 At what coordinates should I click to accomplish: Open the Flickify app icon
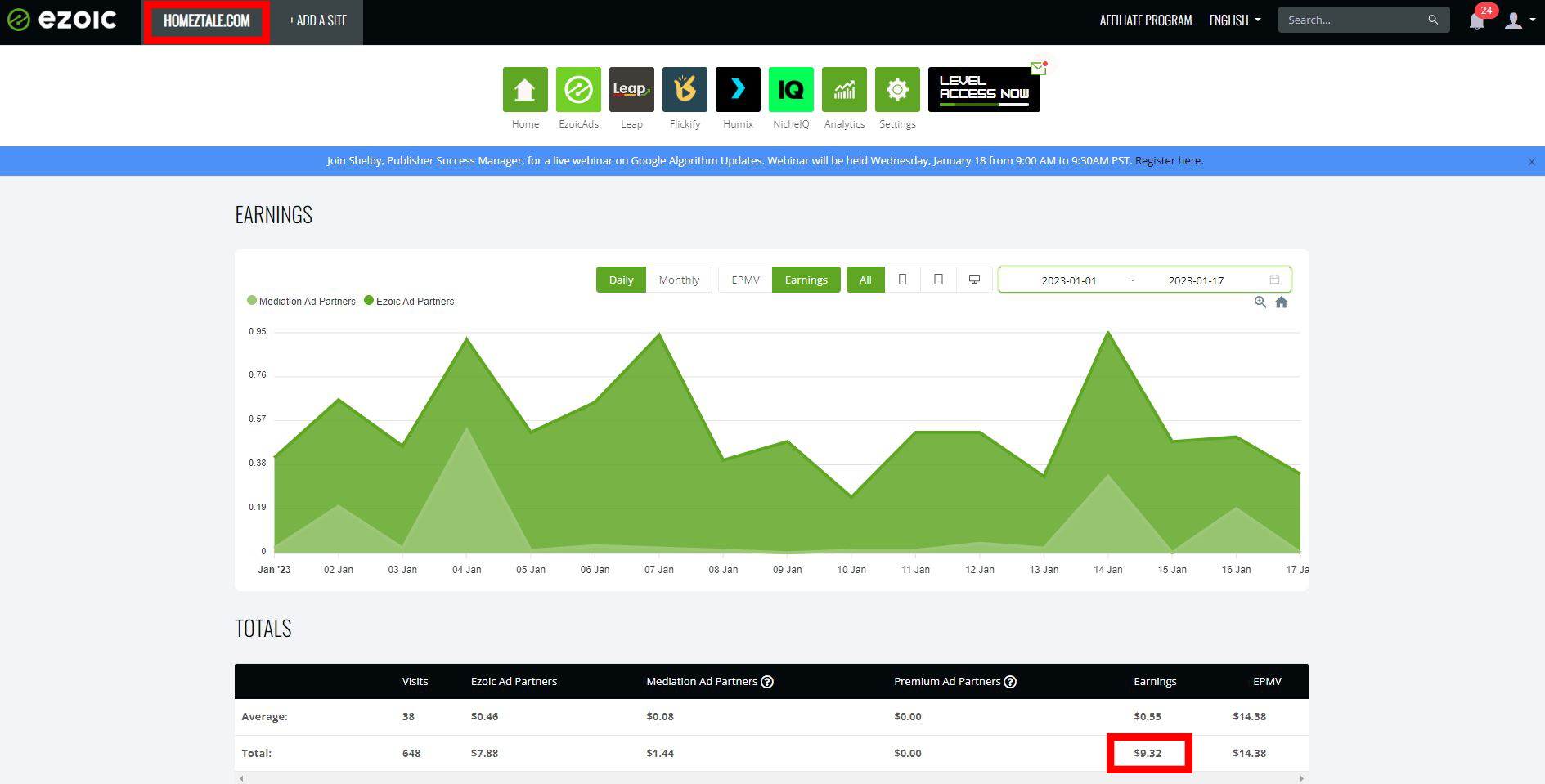pos(685,90)
